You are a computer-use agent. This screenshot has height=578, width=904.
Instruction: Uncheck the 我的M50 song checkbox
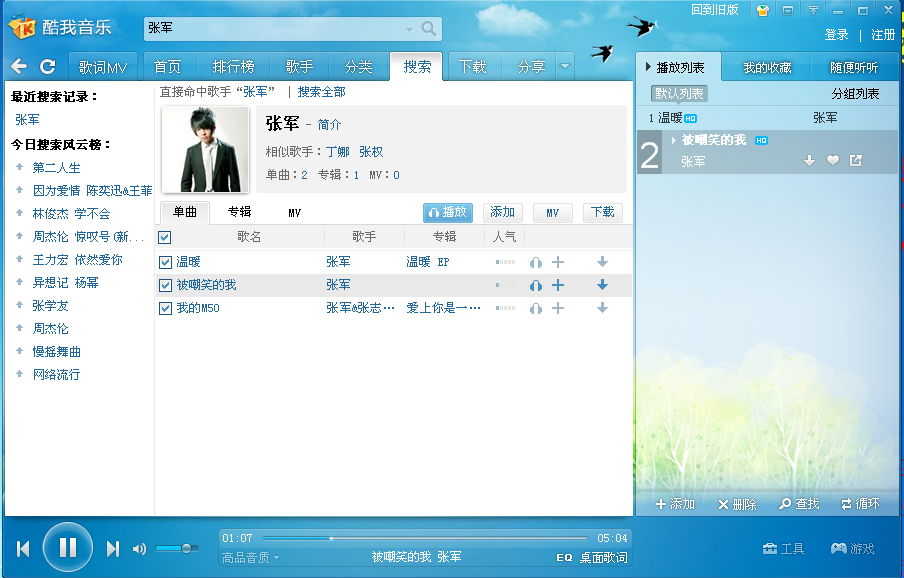click(x=165, y=308)
